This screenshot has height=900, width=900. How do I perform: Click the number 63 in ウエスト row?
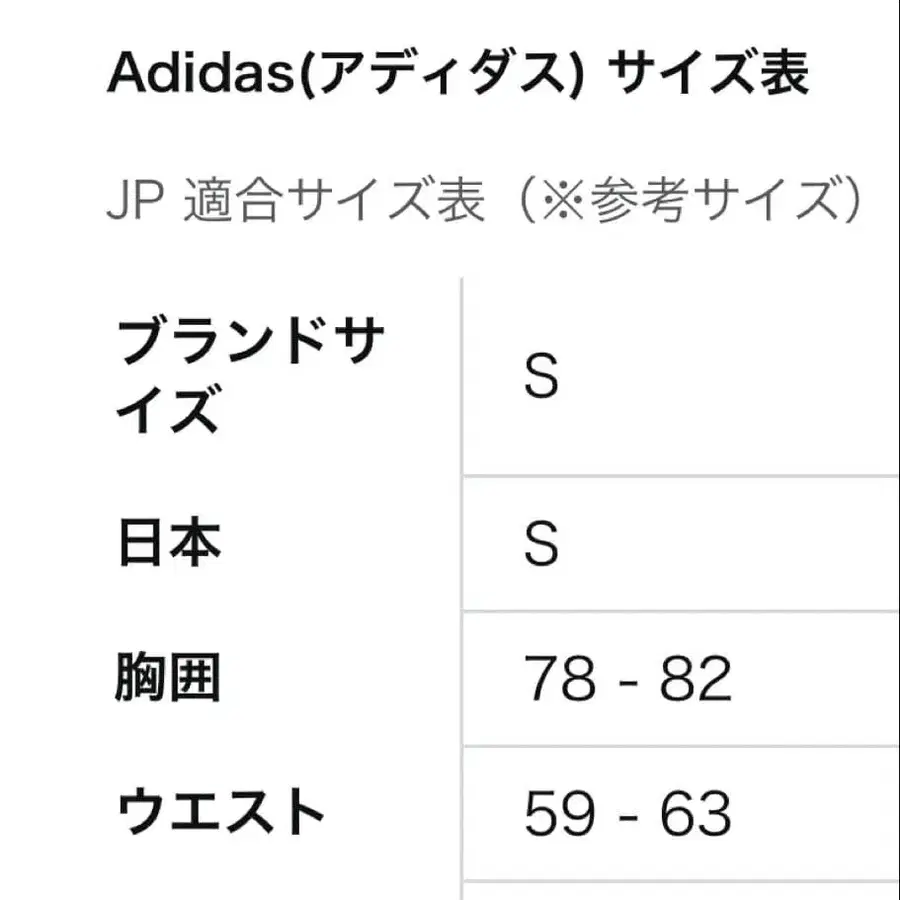[696, 813]
